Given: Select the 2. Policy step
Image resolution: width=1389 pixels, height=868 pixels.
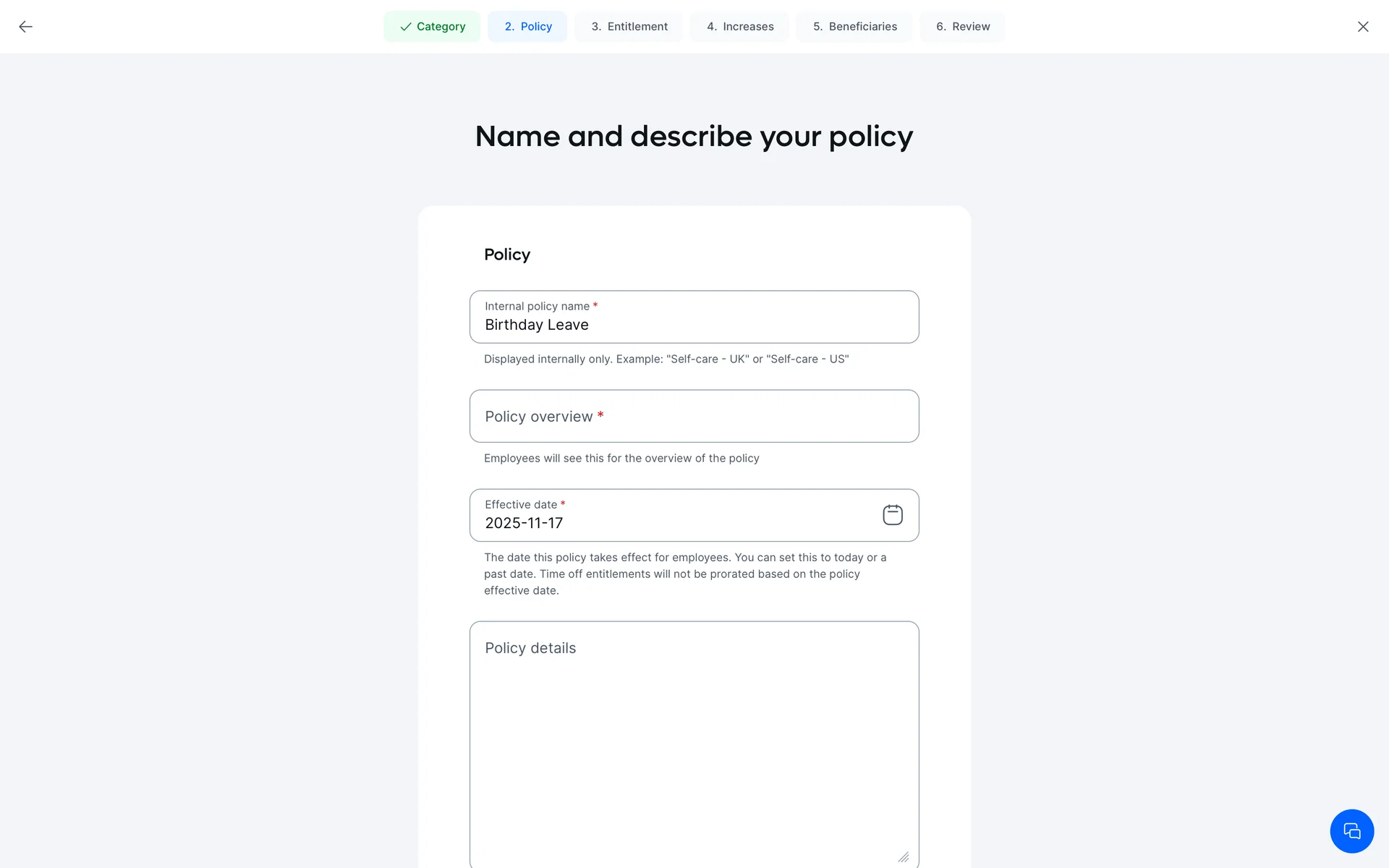Looking at the screenshot, I should coord(527,27).
